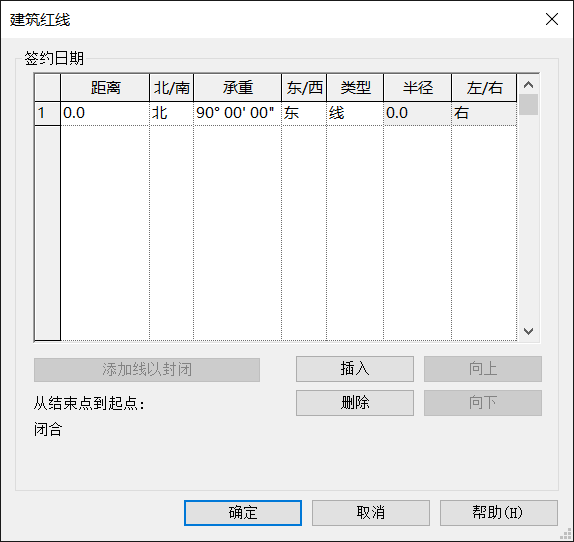Click the 左/右 column header
The image size is (574, 542).
pos(484,87)
